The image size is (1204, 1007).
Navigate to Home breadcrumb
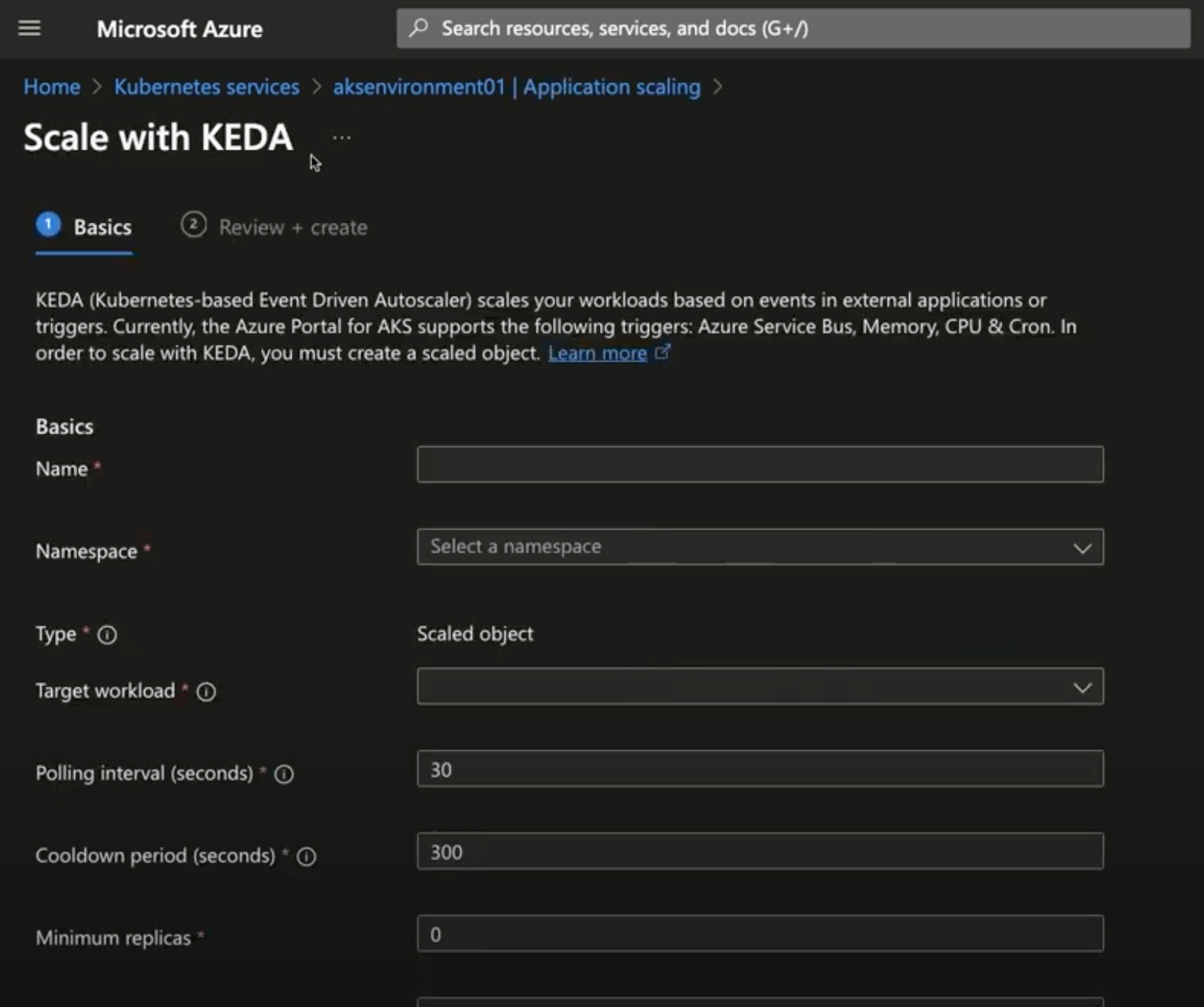tap(52, 87)
